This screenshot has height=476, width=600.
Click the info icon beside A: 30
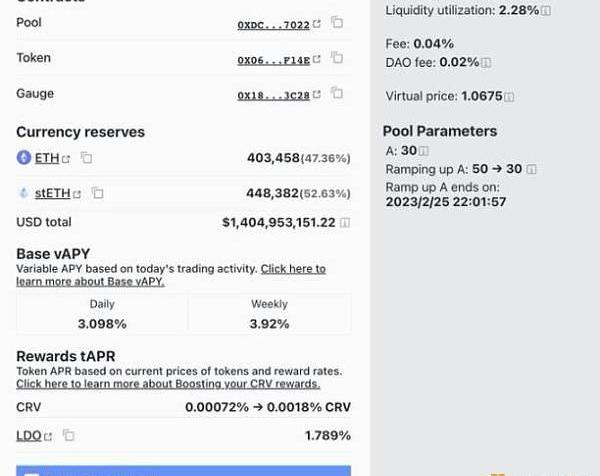click(424, 151)
